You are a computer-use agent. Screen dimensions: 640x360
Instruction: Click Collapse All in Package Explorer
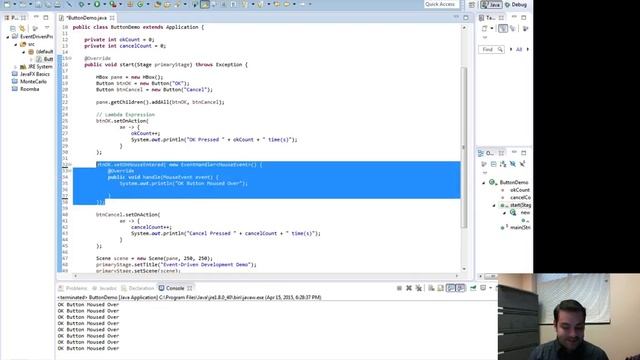coord(13,28)
